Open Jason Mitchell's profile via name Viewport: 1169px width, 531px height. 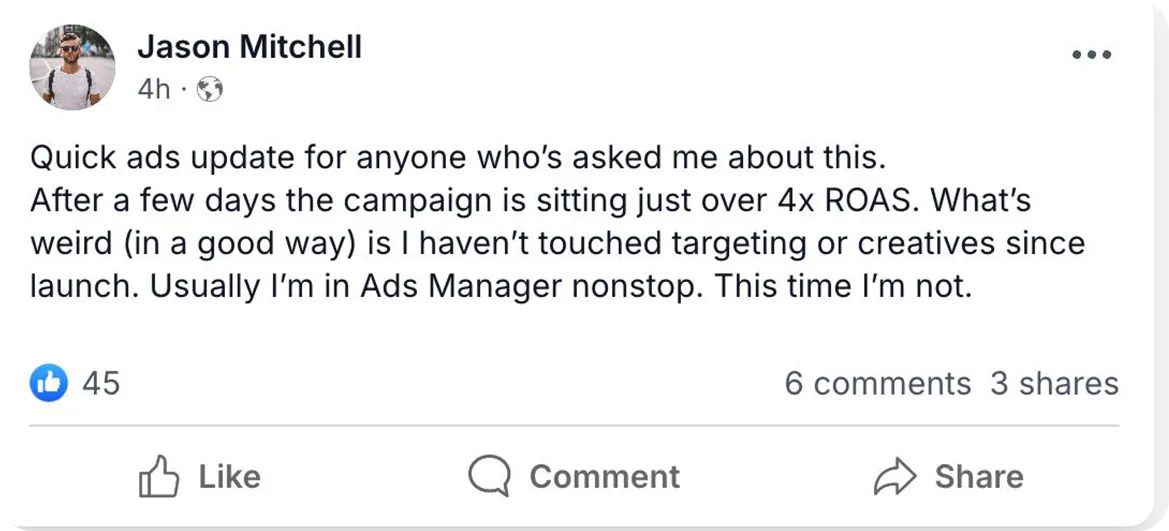[x=249, y=47]
